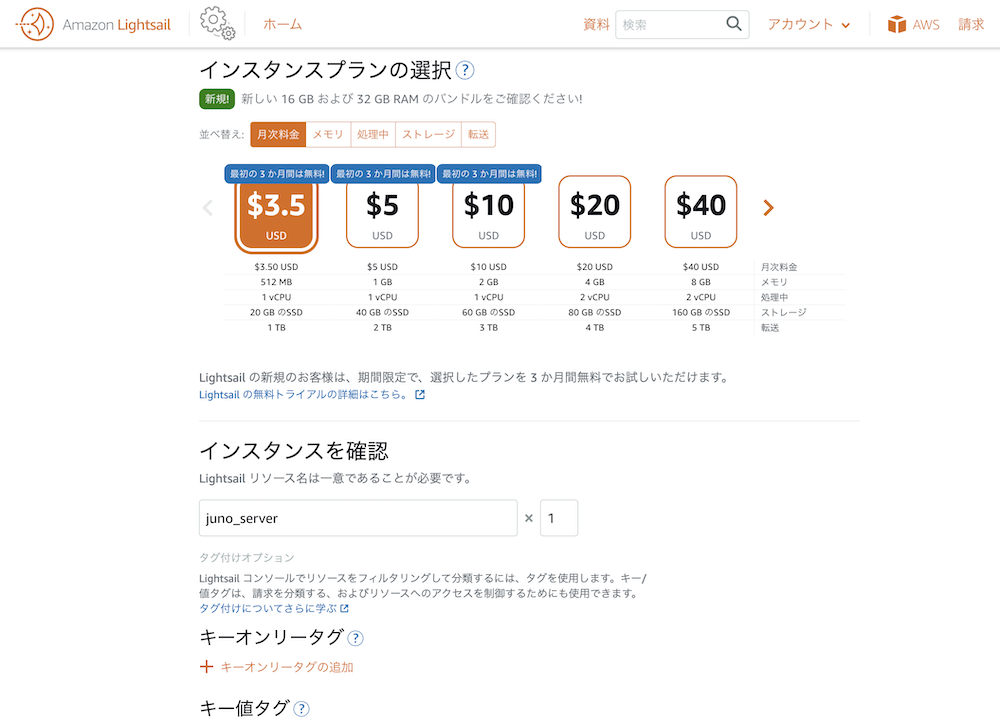The image size is (1000, 721).
Task: Sort plans by 処理中
Action: (373, 135)
